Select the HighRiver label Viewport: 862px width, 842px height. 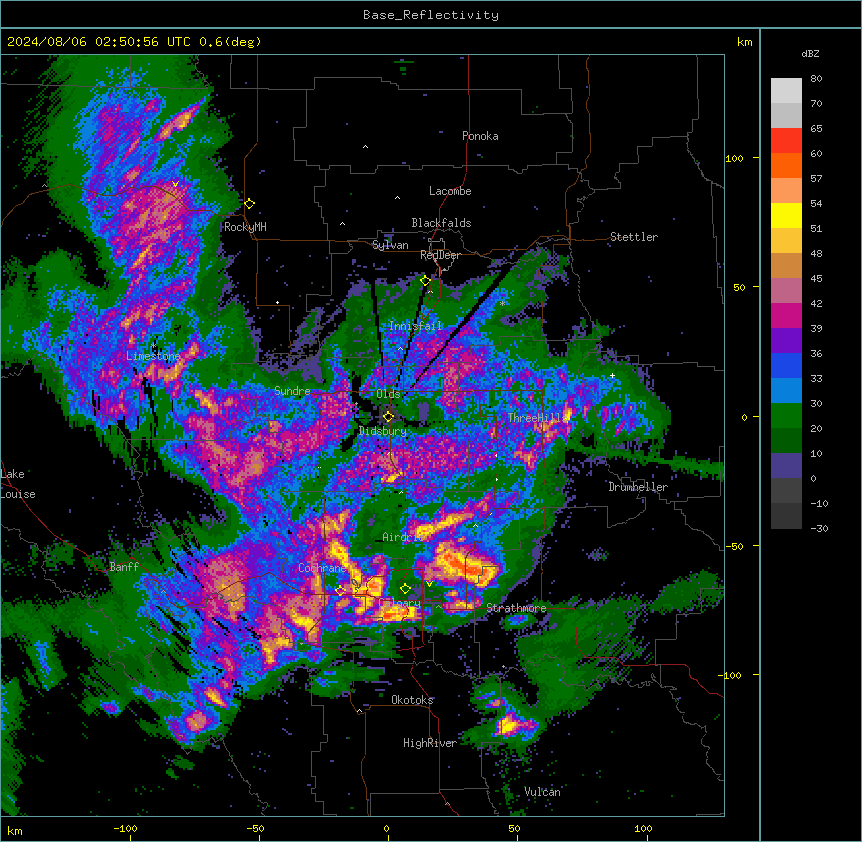click(x=430, y=743)
